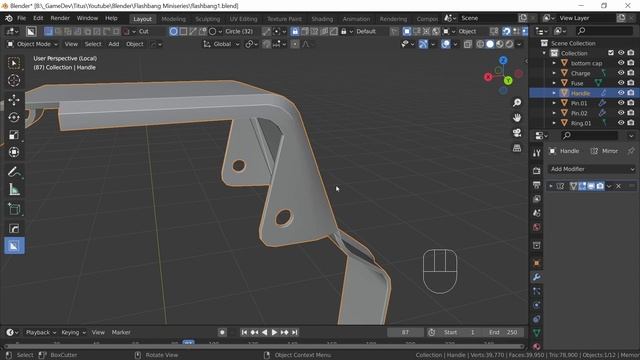Activate the Scale tool
Screen dimensions: 640x360
tap(14, 135)
